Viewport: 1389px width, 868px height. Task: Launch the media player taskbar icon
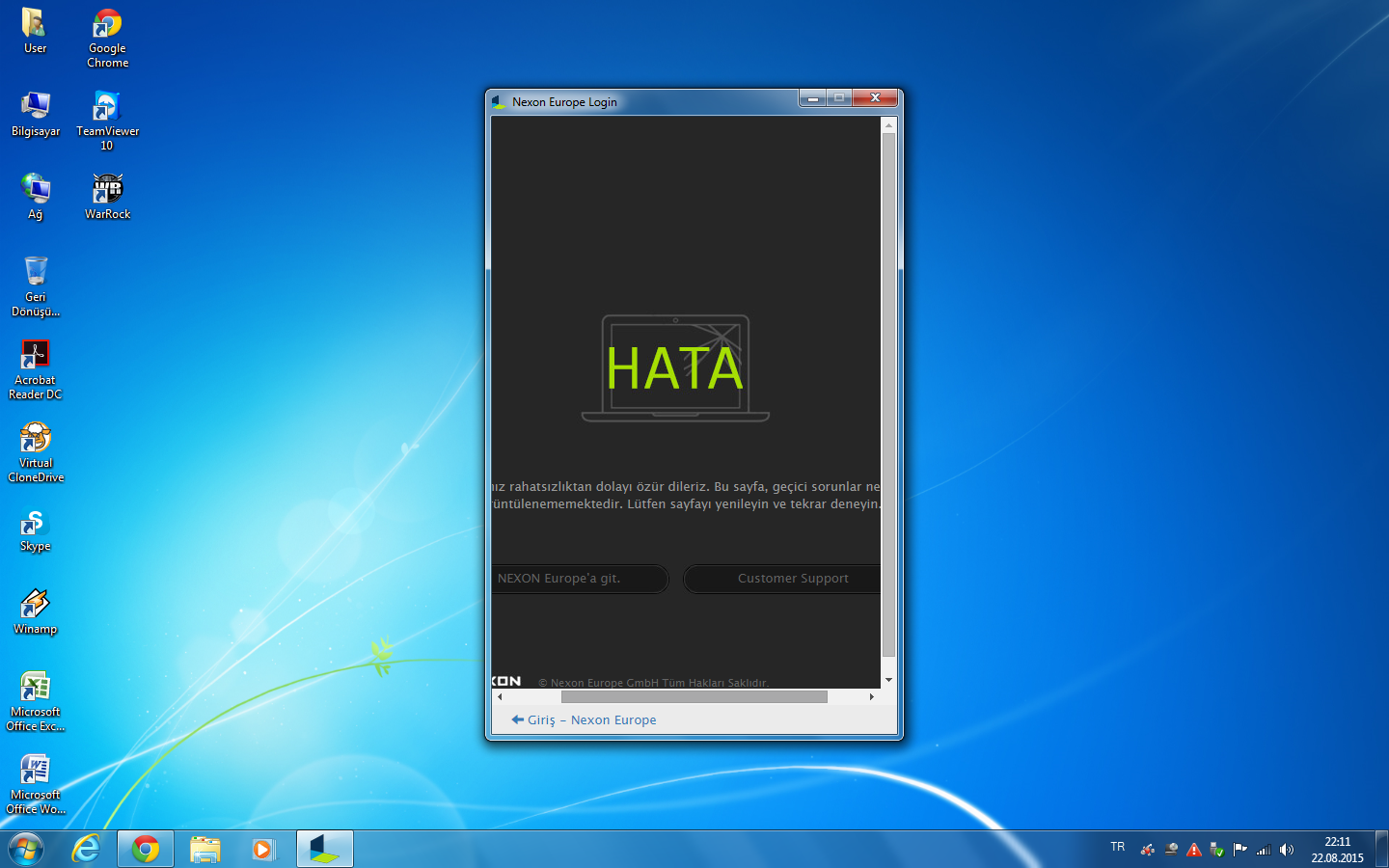(263, 849)
